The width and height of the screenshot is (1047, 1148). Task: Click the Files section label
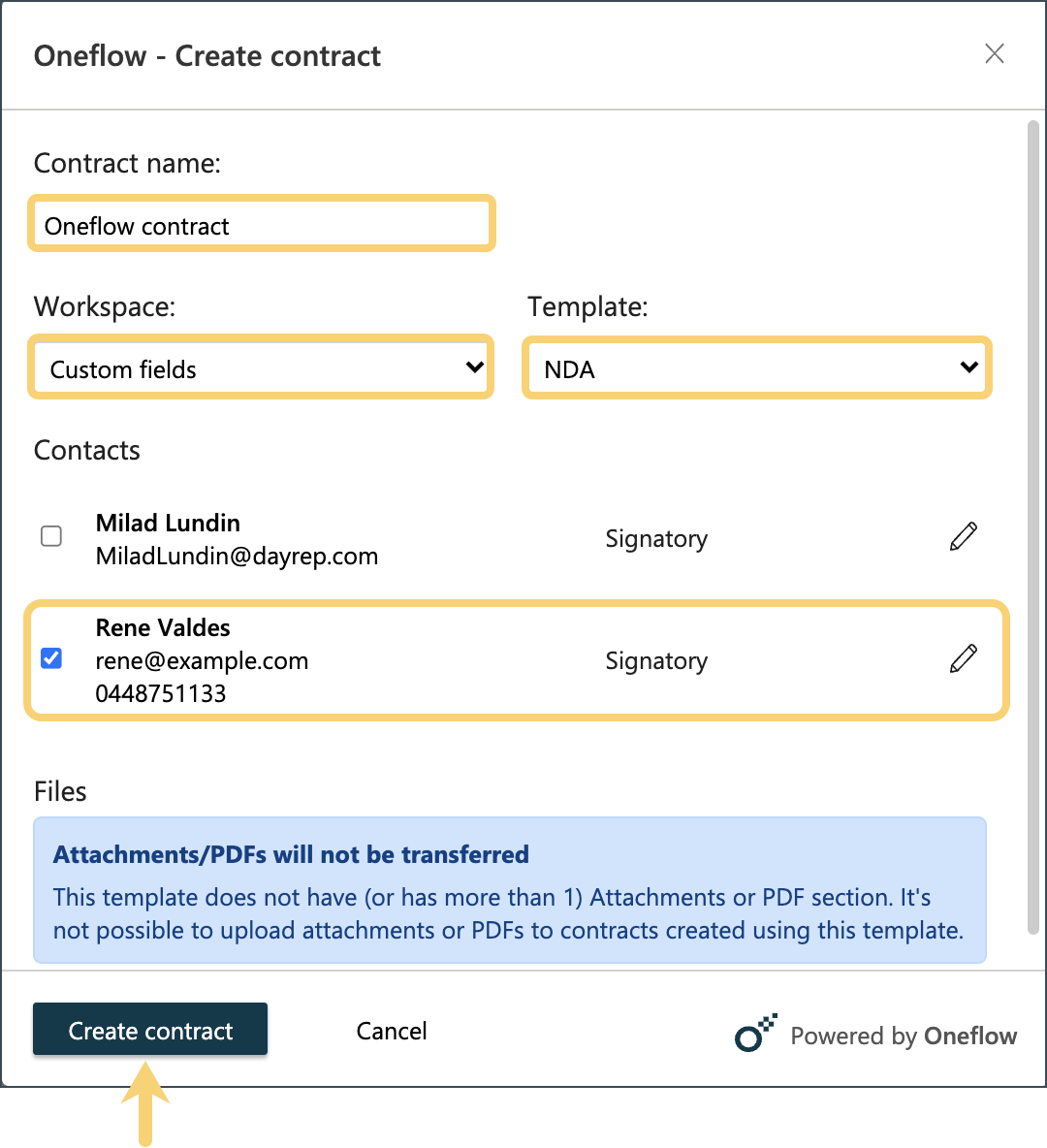[60, 791]
